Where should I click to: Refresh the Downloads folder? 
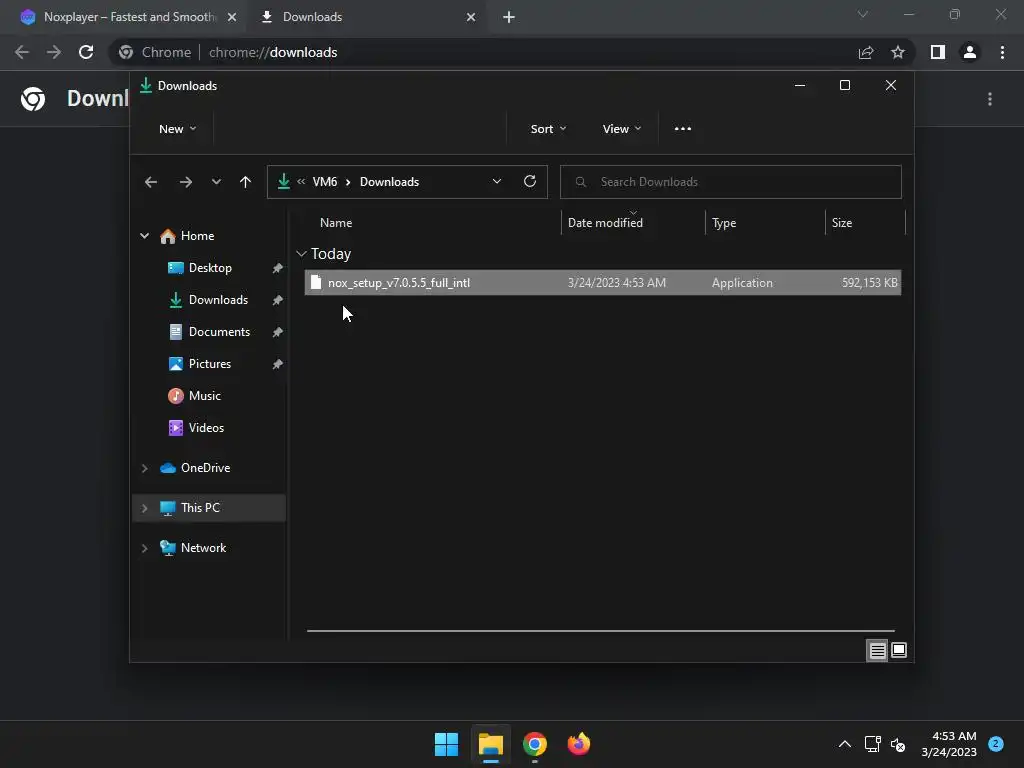tap(530, 182)
